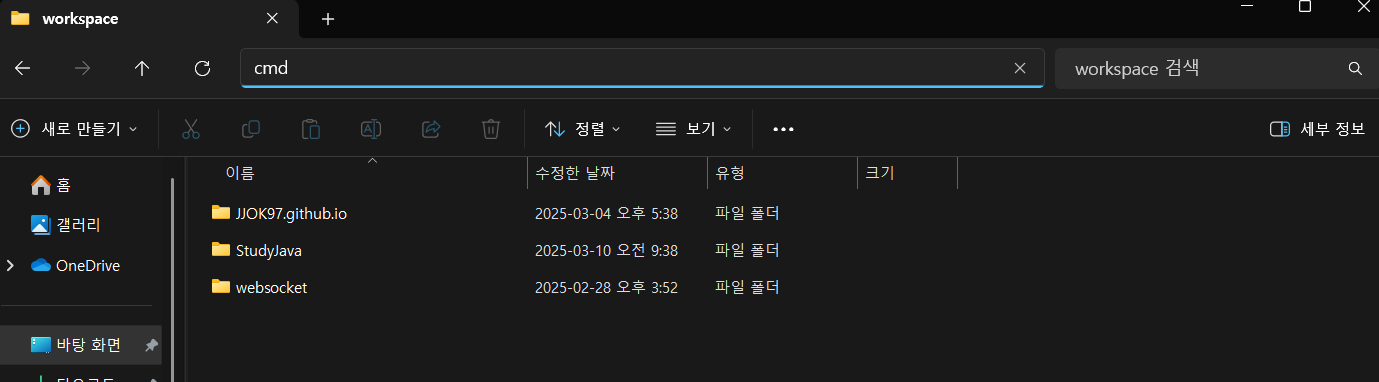Screen dimensions: 1379x382
Task: Click the forward navigation arrow
Action: click(83, 68)
